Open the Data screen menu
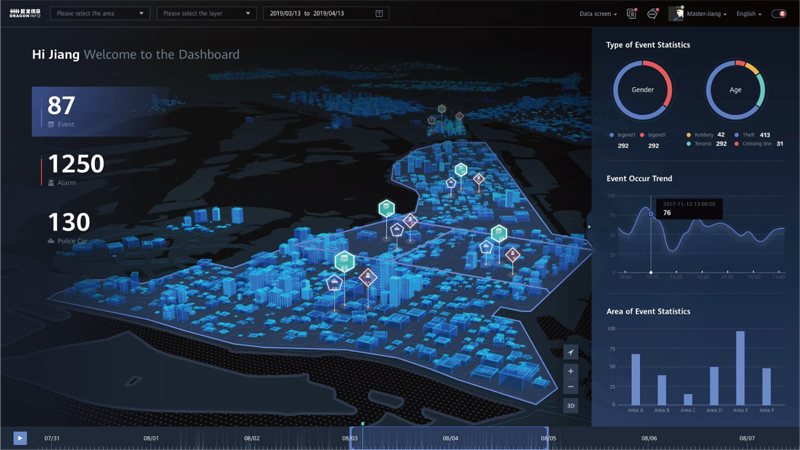The height and width of the screenshot is (450, 800). 598,14
